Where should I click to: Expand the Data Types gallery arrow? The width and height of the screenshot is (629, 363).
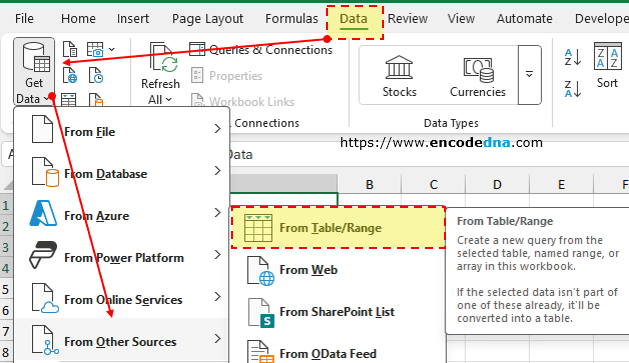pos(530,75)
